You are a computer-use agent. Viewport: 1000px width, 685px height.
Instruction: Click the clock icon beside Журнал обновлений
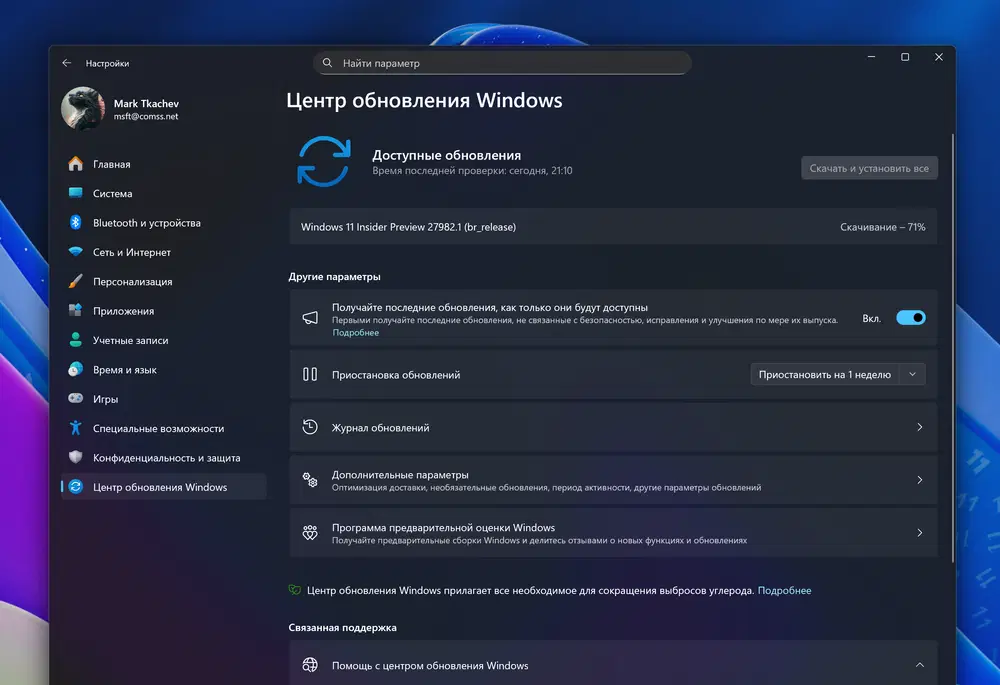[311, 427]
